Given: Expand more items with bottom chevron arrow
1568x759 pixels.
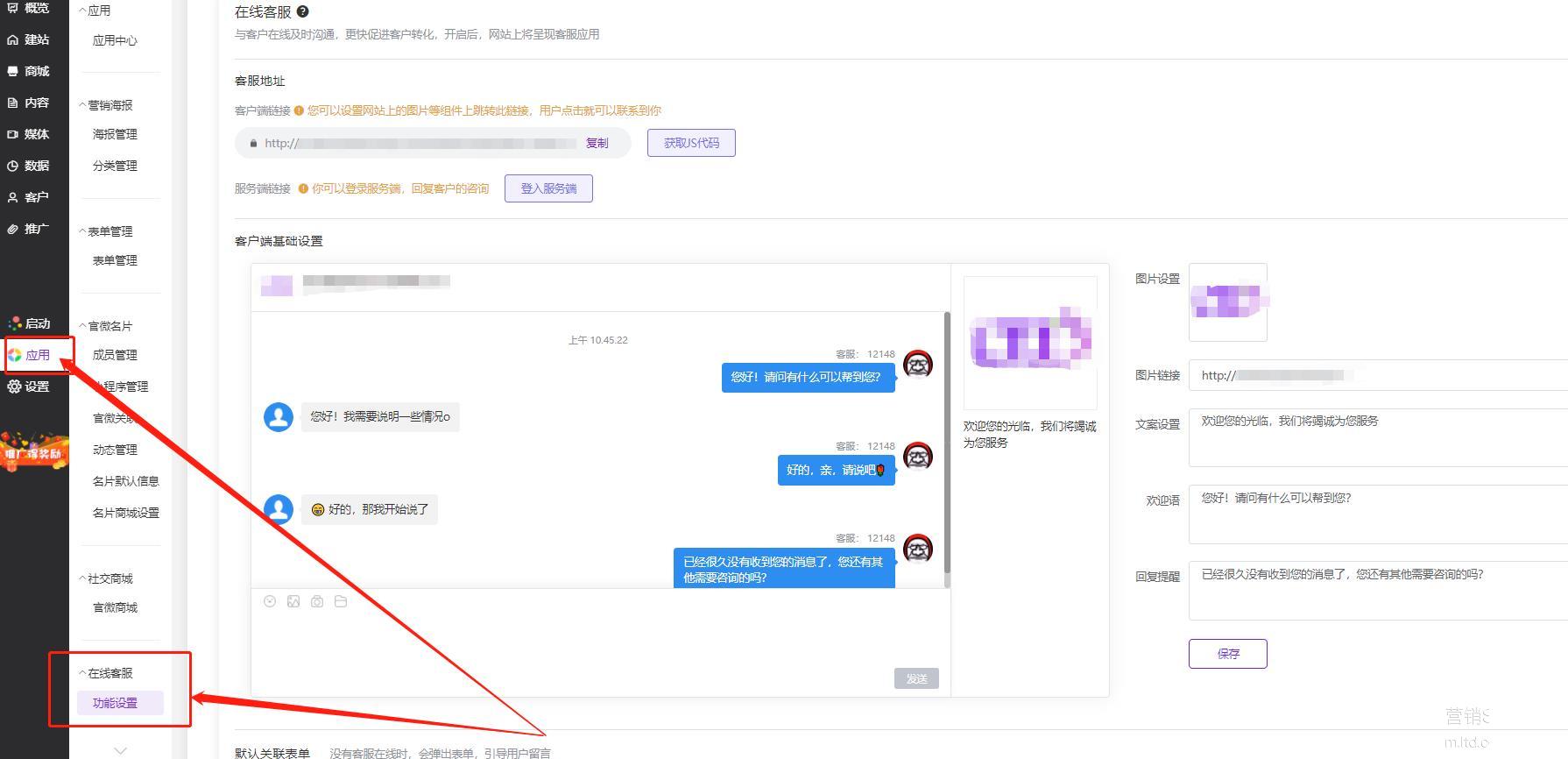Looking at the screenshot, I should tap(121, 750).
